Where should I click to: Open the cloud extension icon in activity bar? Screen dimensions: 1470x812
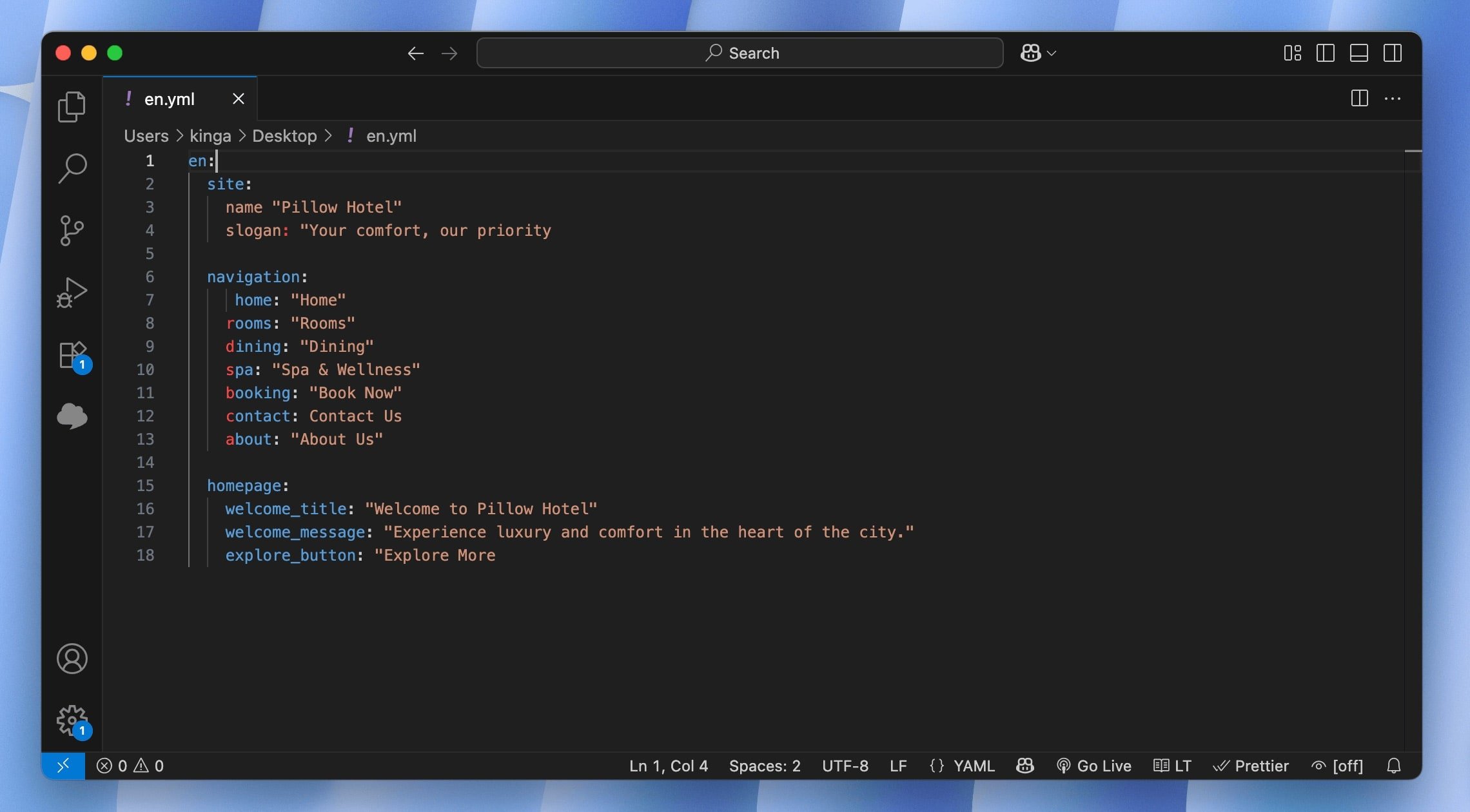tap(72, 416)
